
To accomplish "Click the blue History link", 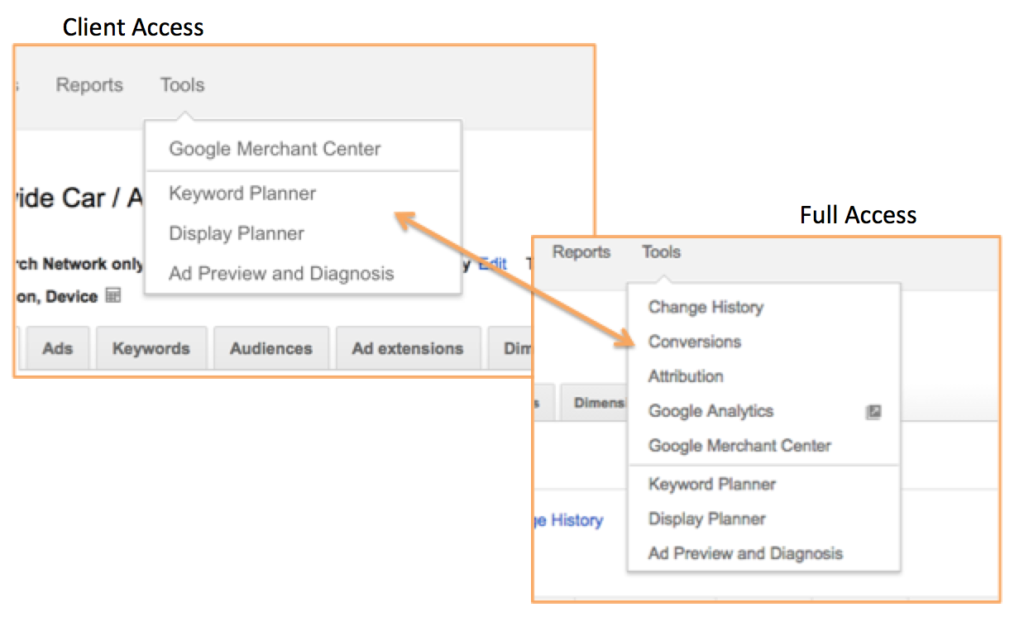I will pyautogui.click(x=577, y=520).
